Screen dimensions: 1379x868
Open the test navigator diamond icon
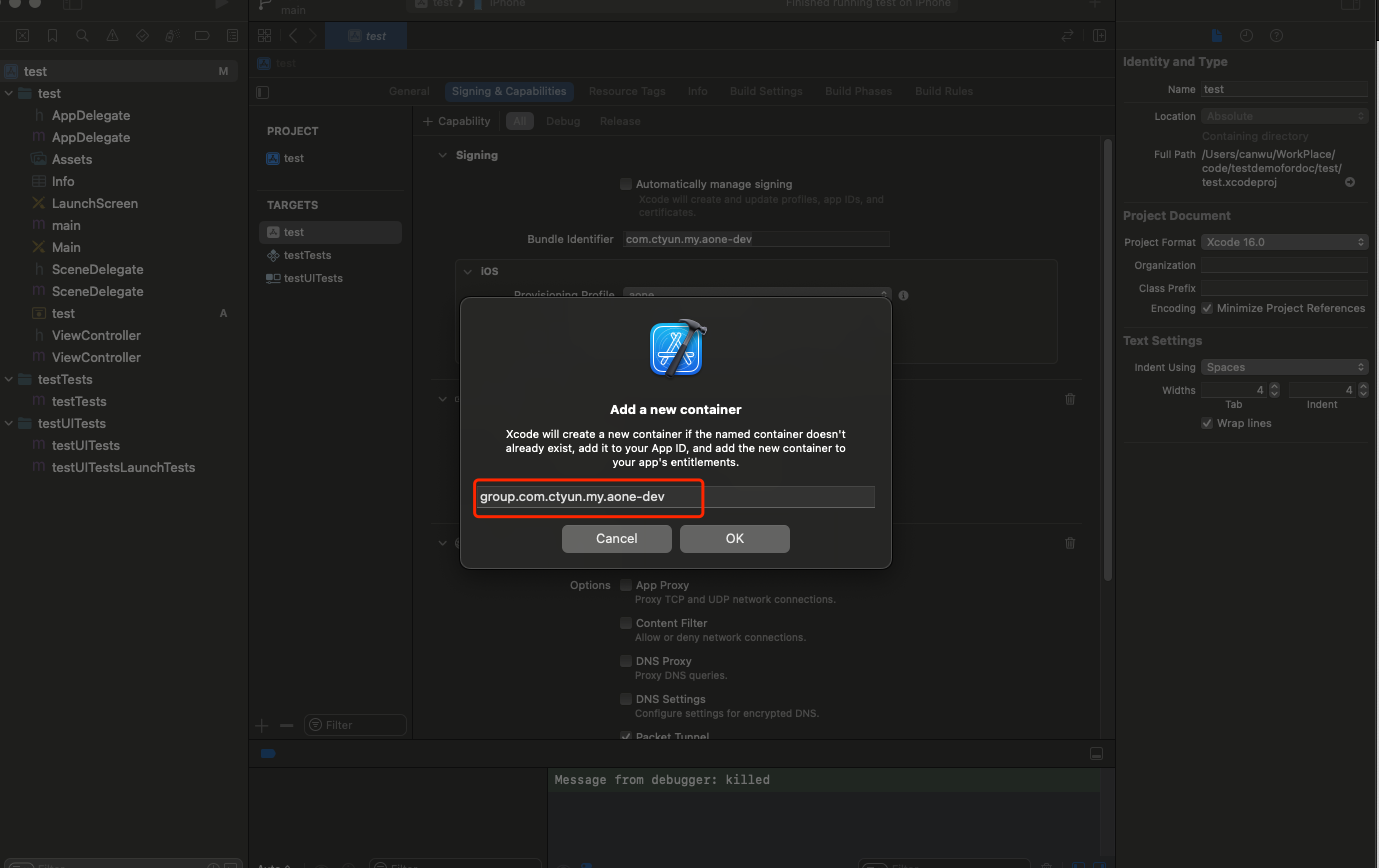(142, 35)
